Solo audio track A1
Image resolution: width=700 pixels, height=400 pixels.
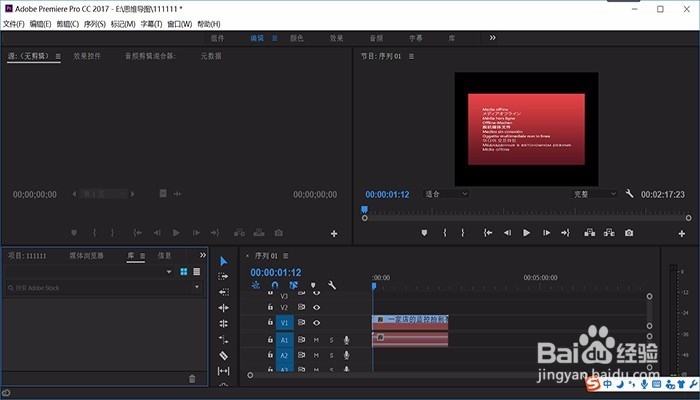pos(331,340)
